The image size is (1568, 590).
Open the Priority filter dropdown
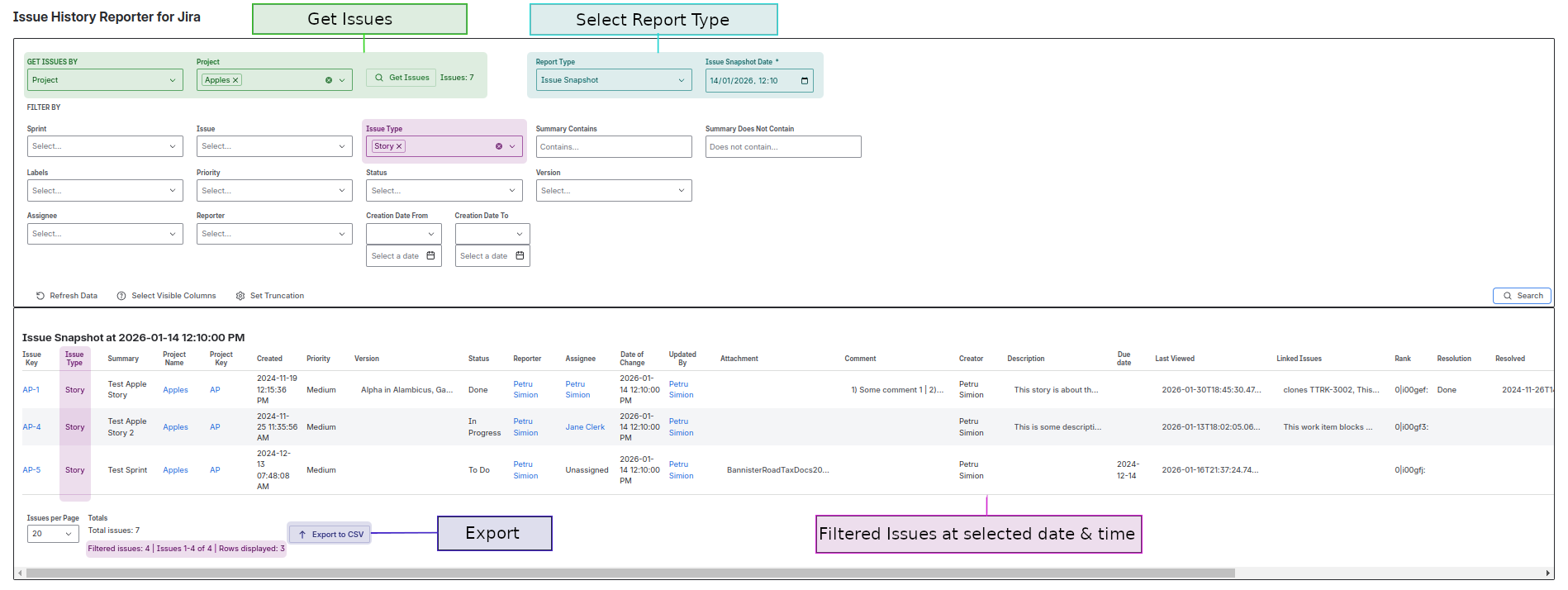(x=274, y=191)
